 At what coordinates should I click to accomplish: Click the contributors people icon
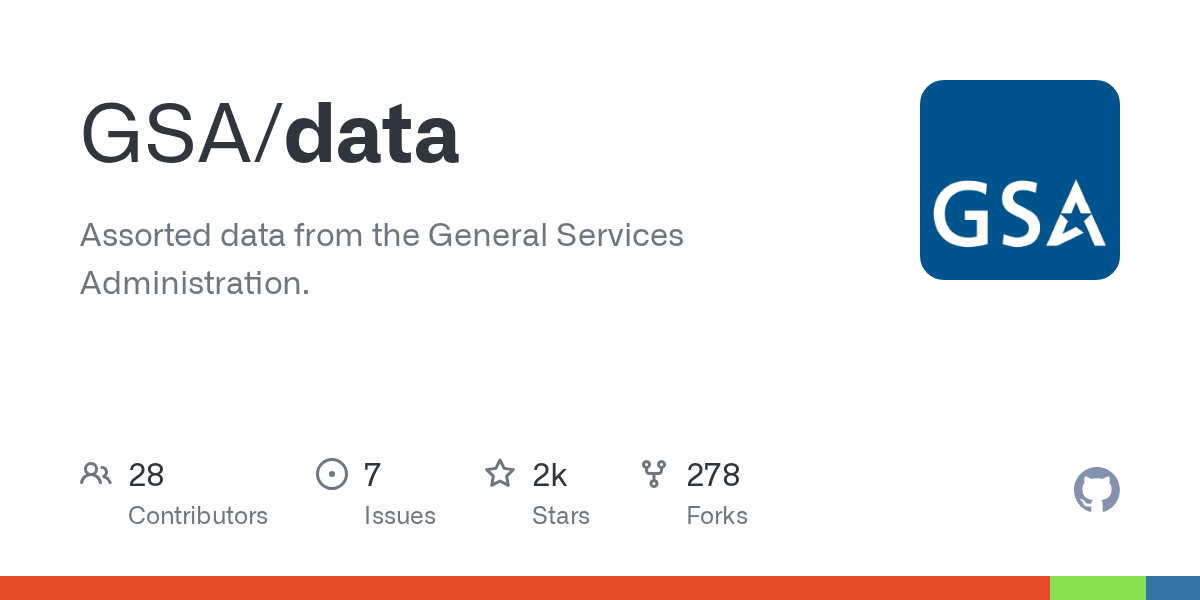coord(96,474)
